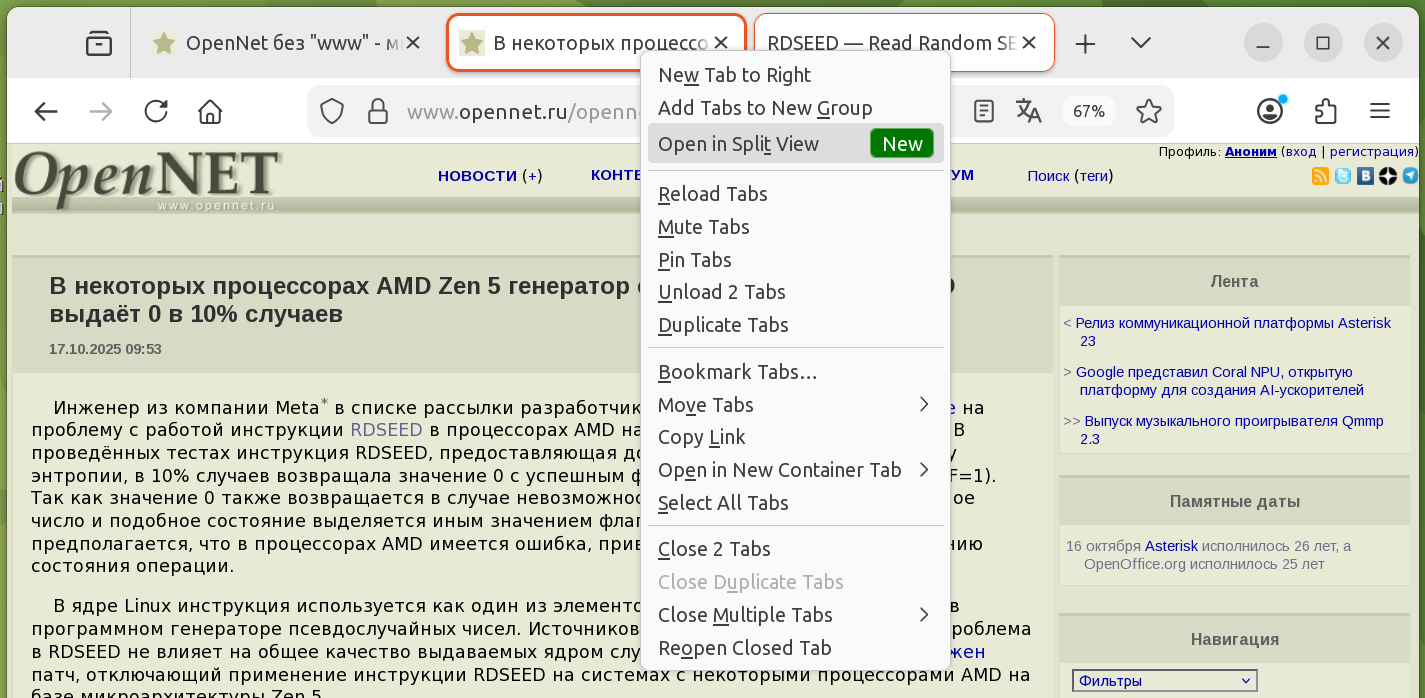This screenshot has width=1425, height=698.
Task: Bookmark this page with star icon
Action: pyautogui.click(x=1149, y=111)
